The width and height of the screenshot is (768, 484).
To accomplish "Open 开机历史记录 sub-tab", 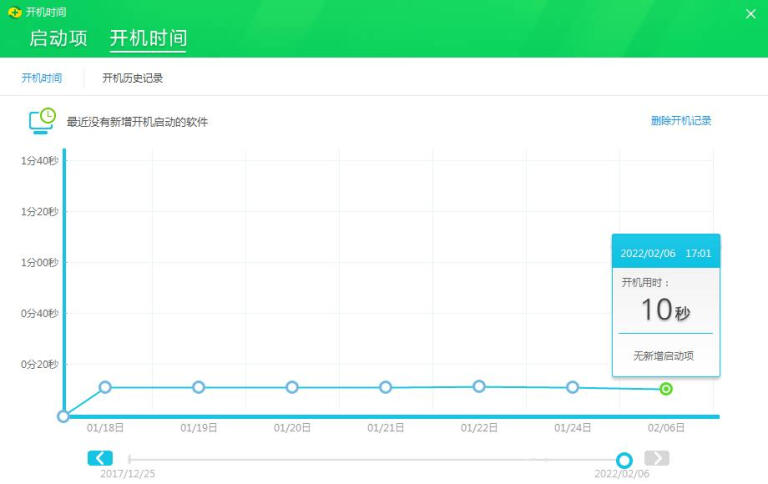I will pyautogui.click(x=132, y=77).
